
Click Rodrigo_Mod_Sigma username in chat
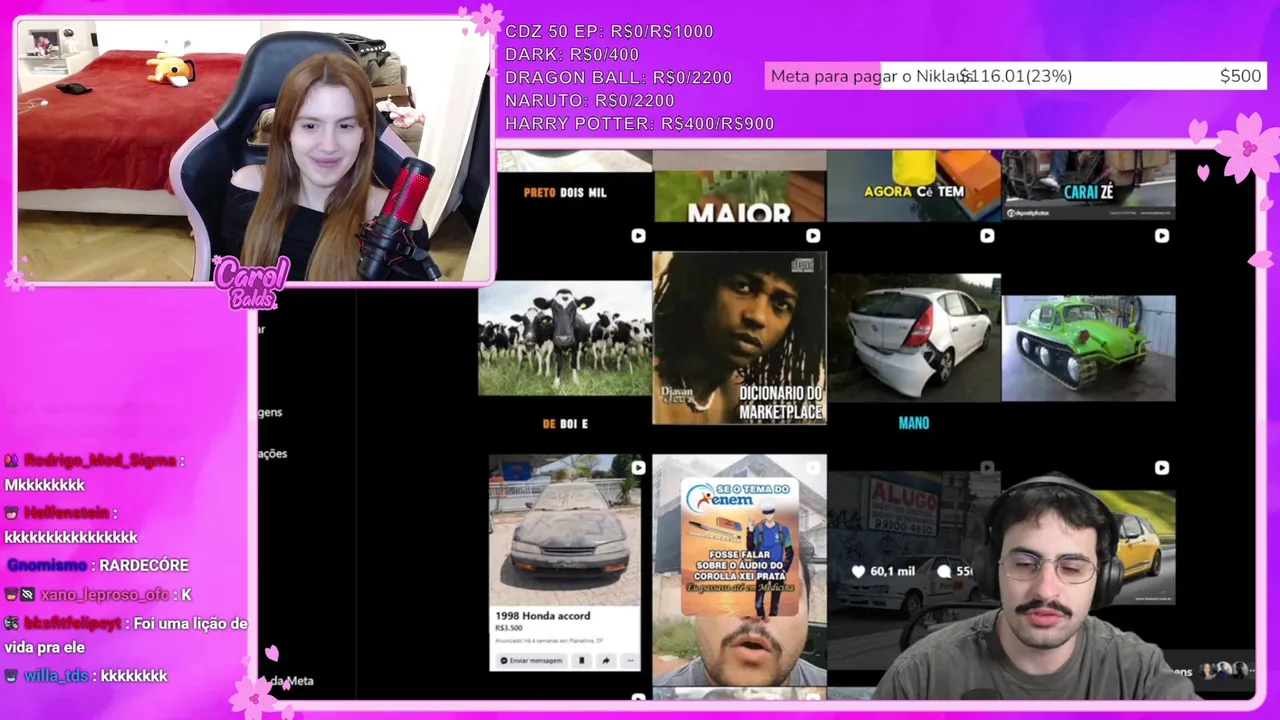[x=100, y=460]
